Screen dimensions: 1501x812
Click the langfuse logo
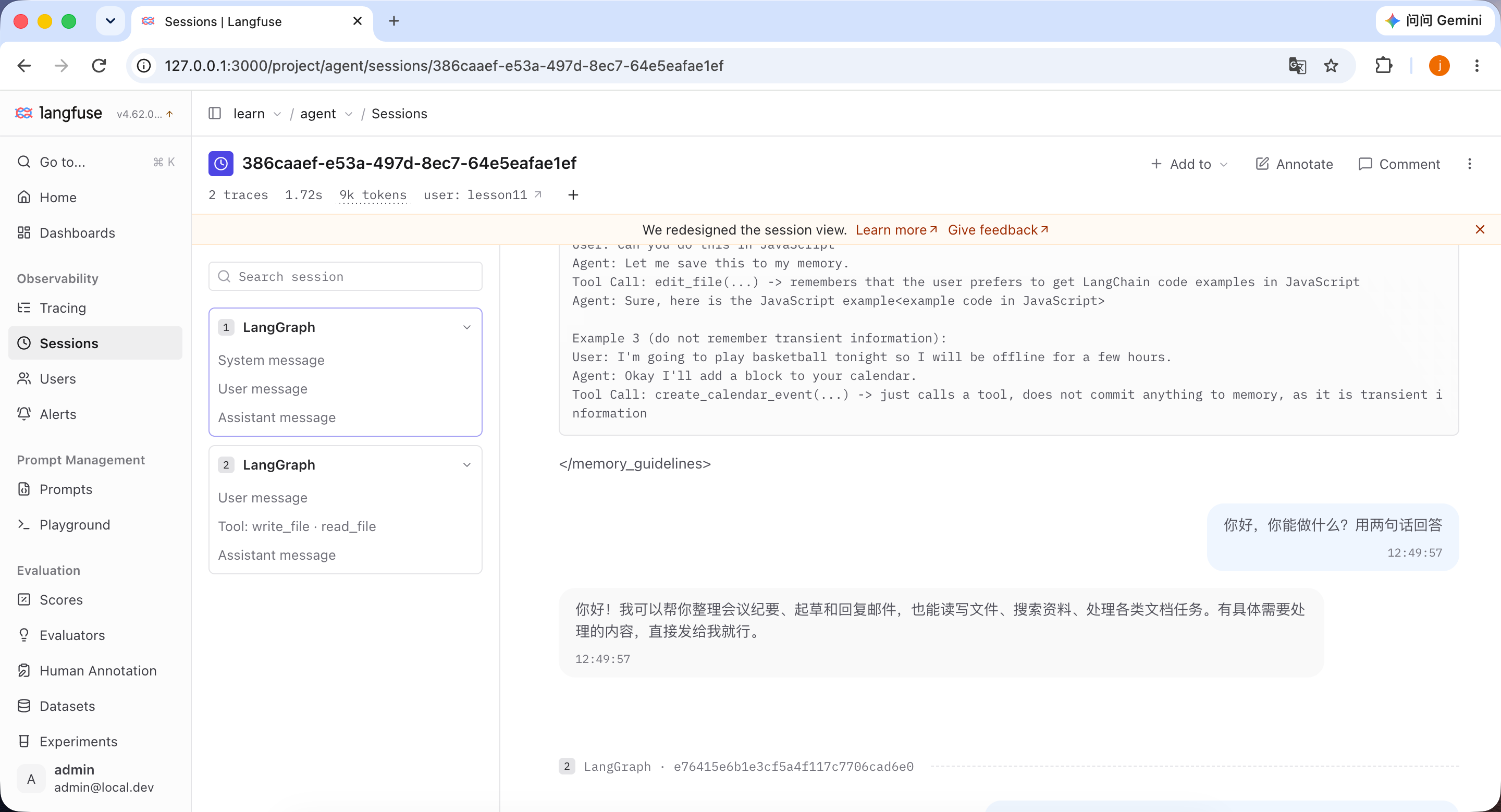[58, 113]
